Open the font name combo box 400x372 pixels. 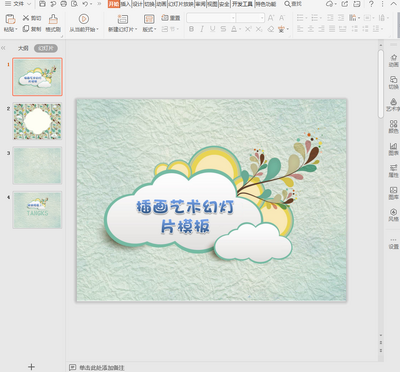211,18
